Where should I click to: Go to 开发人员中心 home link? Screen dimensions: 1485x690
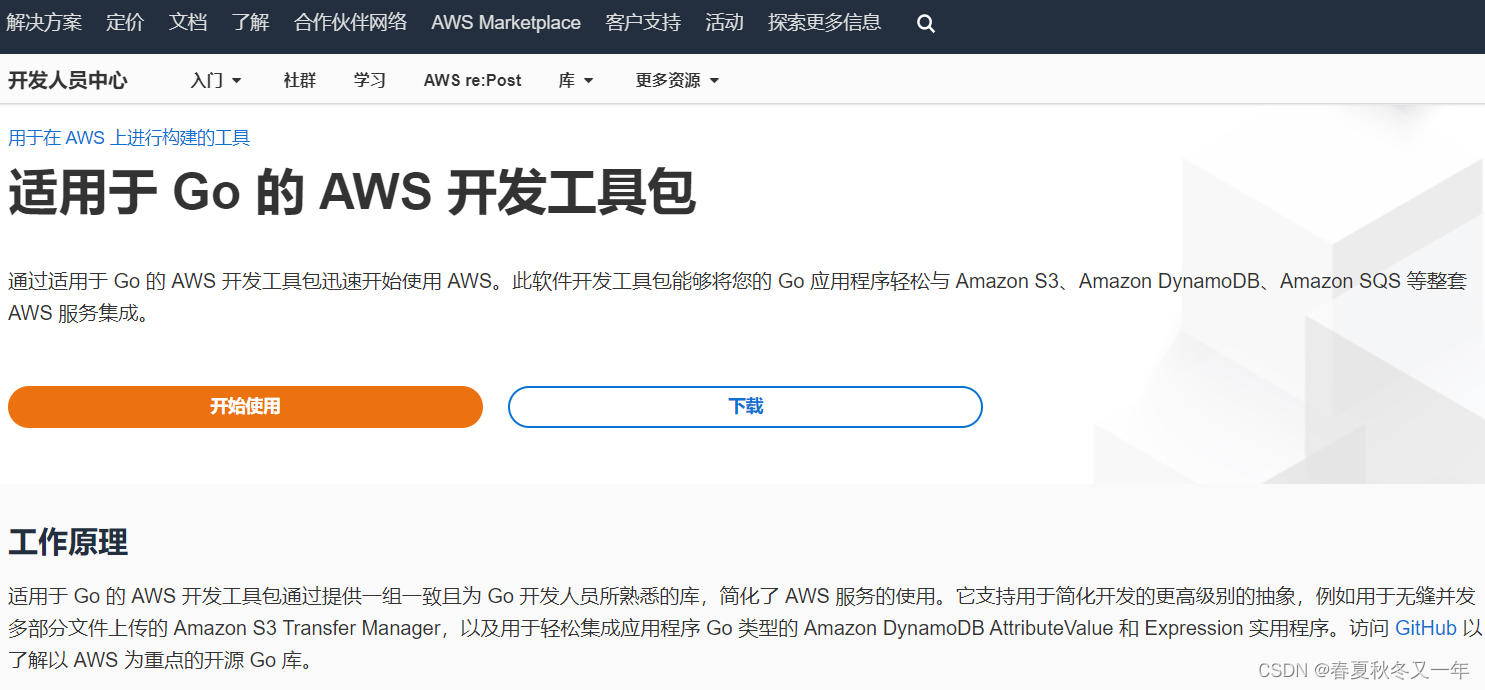[68, 80]
